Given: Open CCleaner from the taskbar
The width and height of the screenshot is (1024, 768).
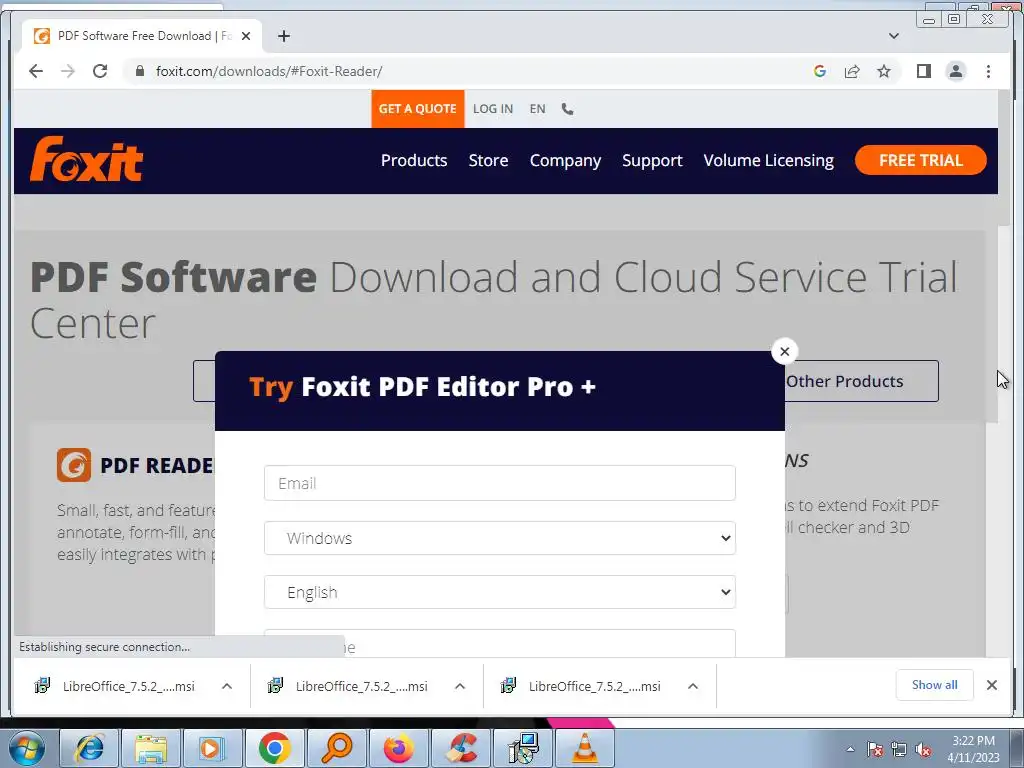Looking at the screenshot, I should click(461, 748).
